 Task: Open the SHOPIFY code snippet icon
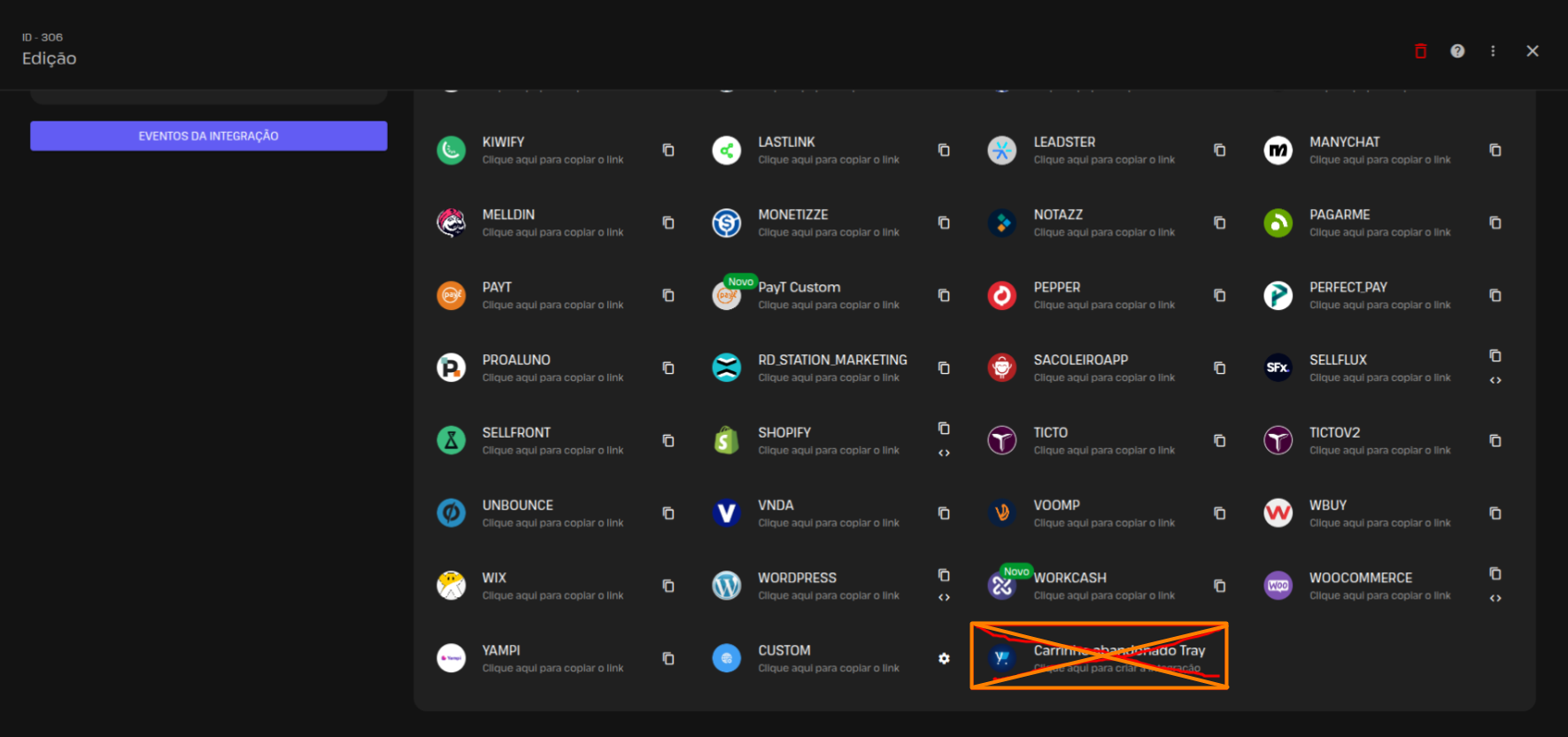click(x=944, y=453)
